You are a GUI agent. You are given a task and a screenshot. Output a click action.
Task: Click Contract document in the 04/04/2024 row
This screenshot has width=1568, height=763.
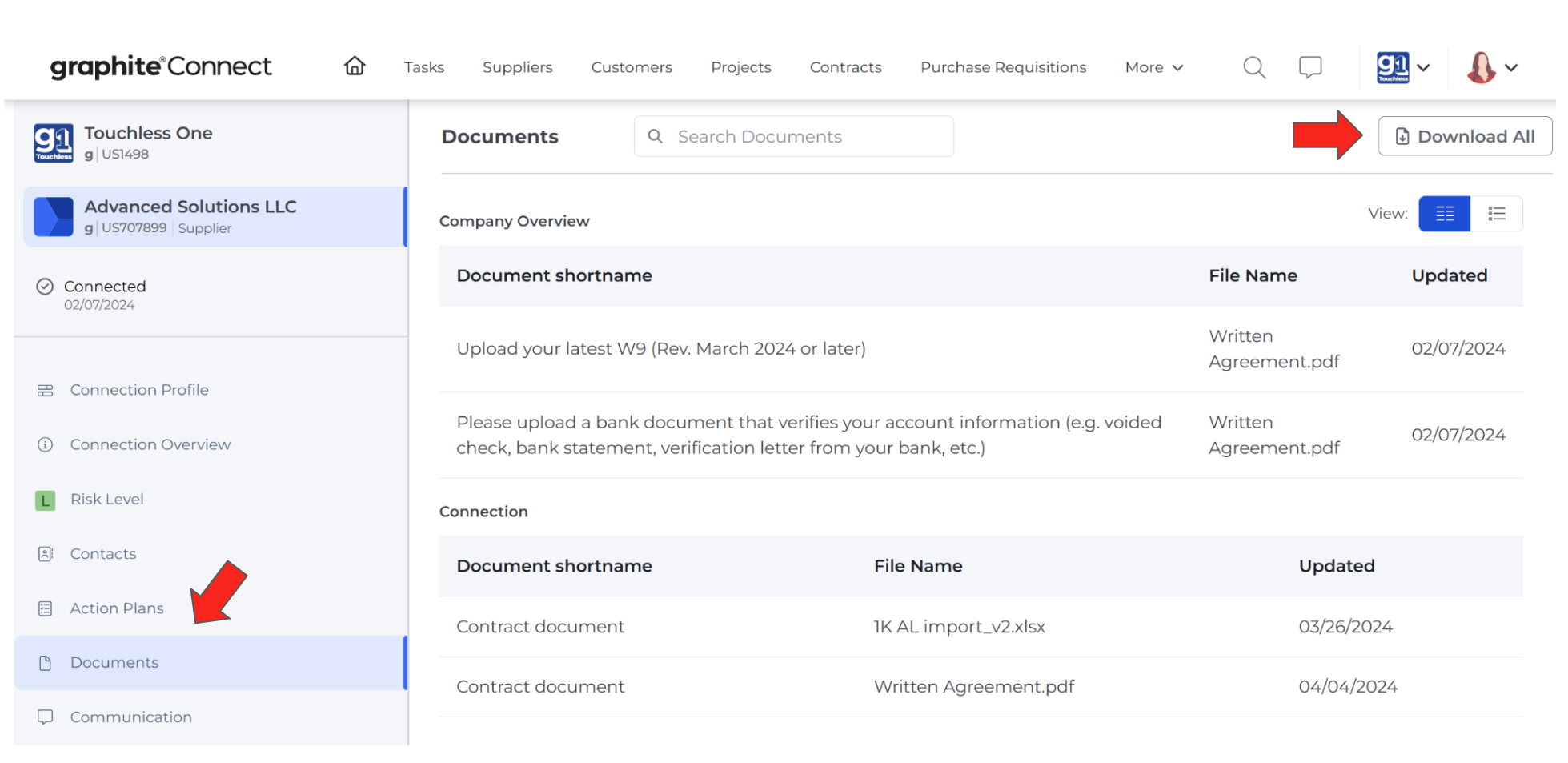540,687
